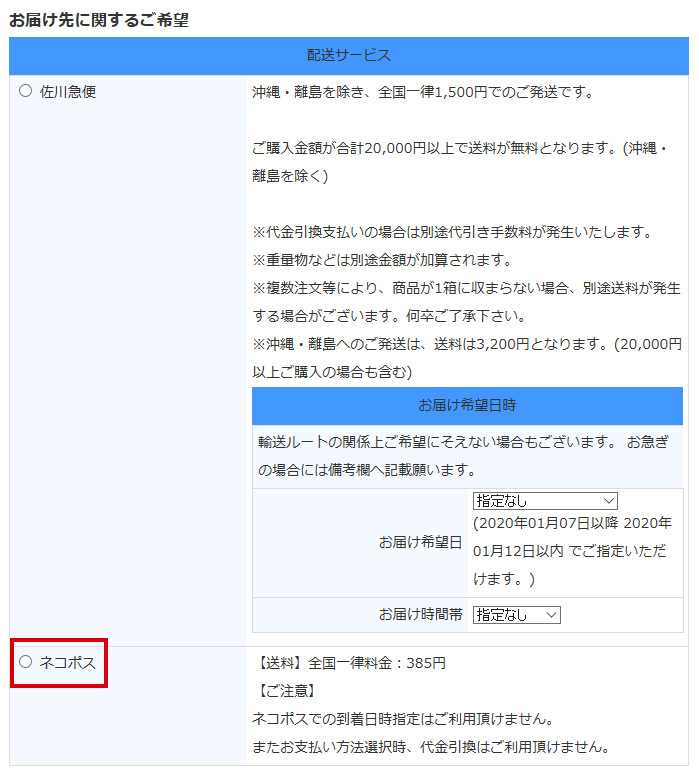This screenshot has height=773, width=699.
Task: Click the 代金引換支払い fee note
Action: [x=453, y=232]
